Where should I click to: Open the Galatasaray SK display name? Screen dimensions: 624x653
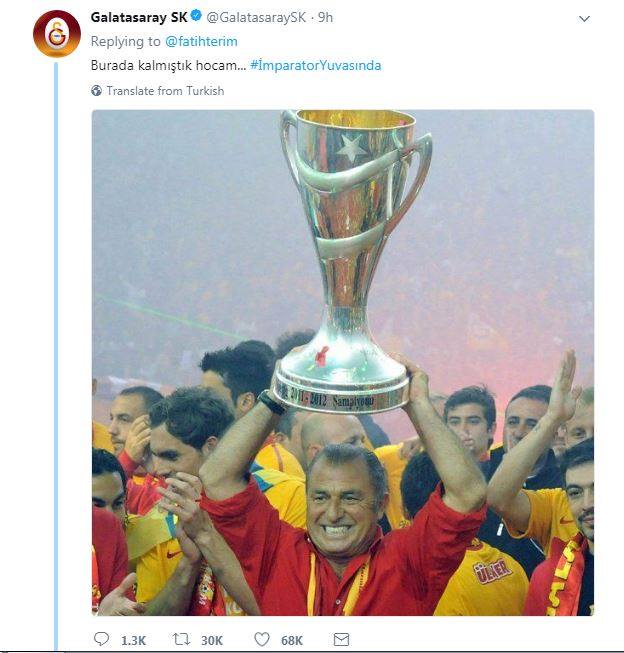(x=139, y=17)
